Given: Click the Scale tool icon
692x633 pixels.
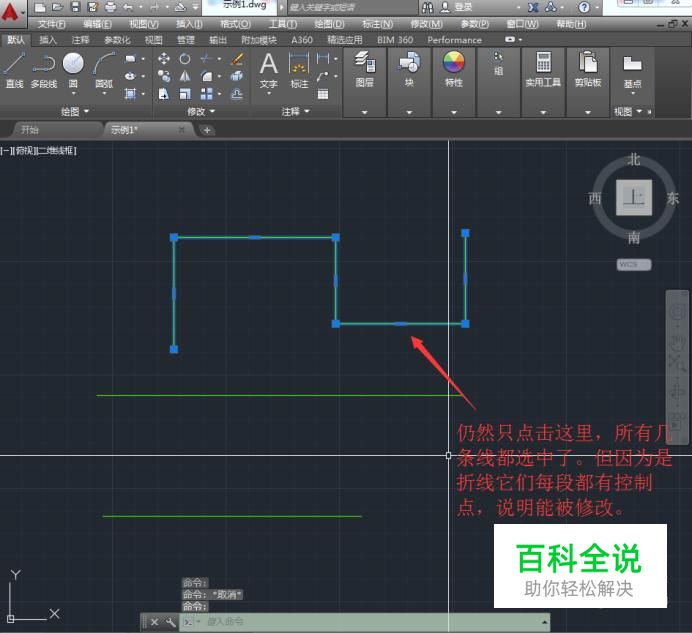Looking at the screenshot, I should tap(185, 94).
